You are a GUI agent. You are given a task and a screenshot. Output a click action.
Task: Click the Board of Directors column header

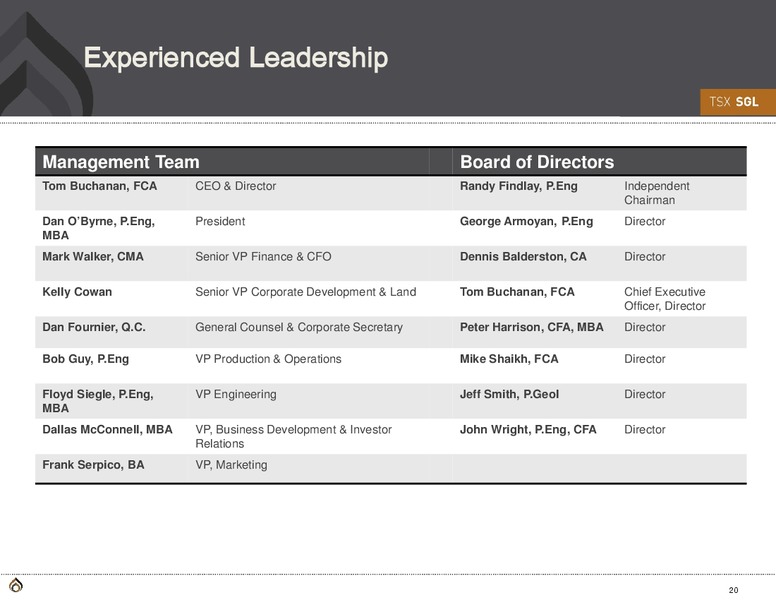pos(537,162)
